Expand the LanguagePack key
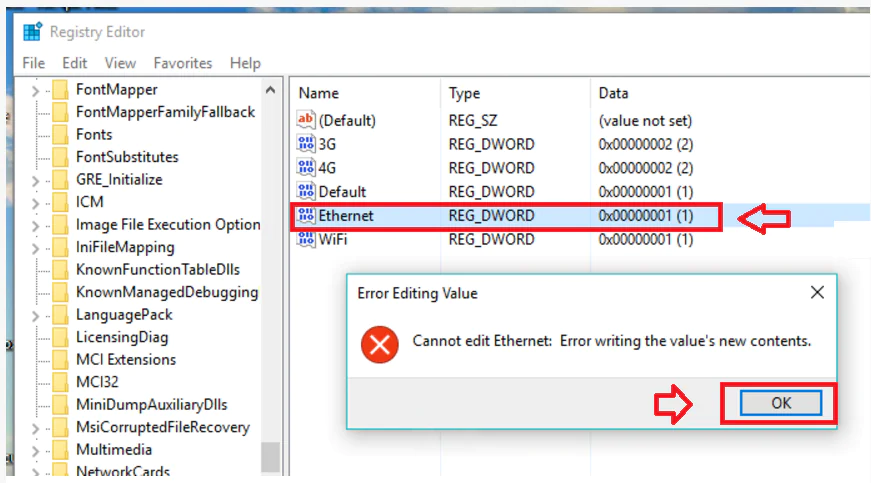This screenshot has width=871, height=483. tap(35, 316)
